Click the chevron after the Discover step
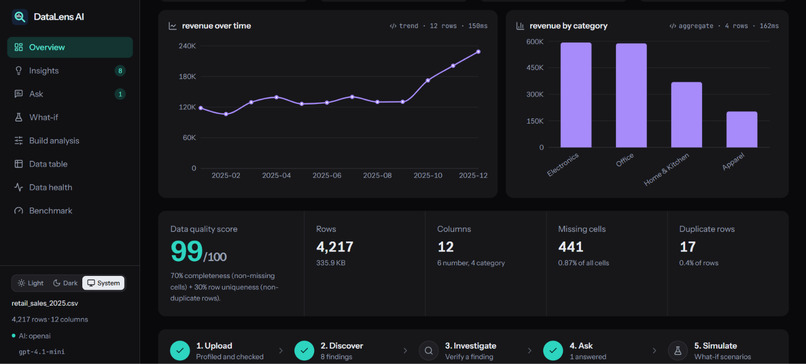 point(405,351)
